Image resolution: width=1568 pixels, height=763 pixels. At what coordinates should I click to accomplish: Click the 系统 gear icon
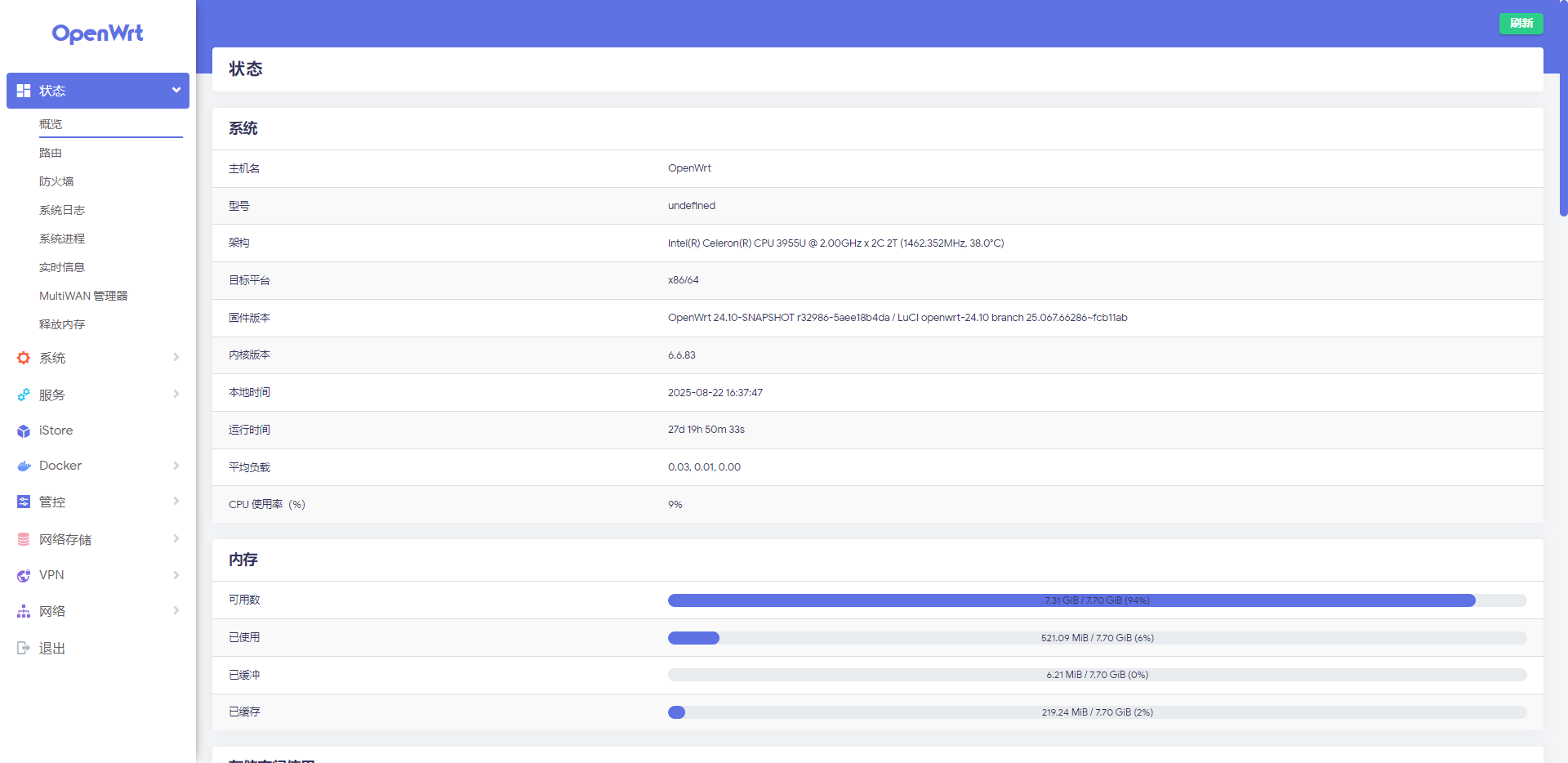point(24,358)
